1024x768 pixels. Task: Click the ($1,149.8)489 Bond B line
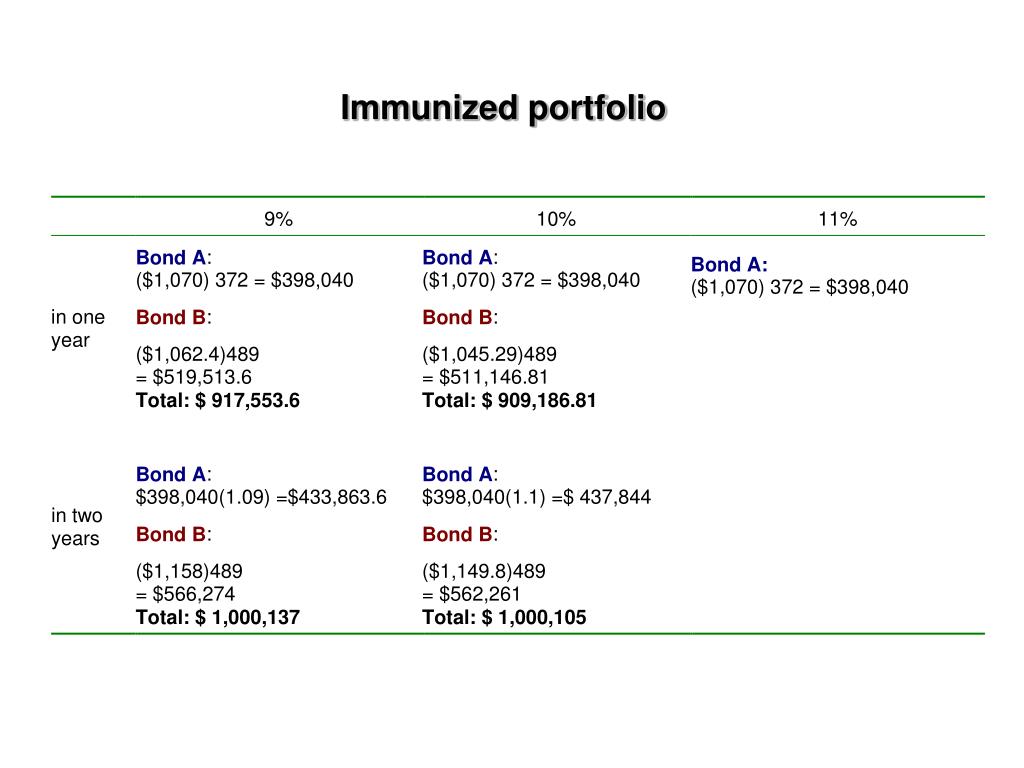pos(484,572)
